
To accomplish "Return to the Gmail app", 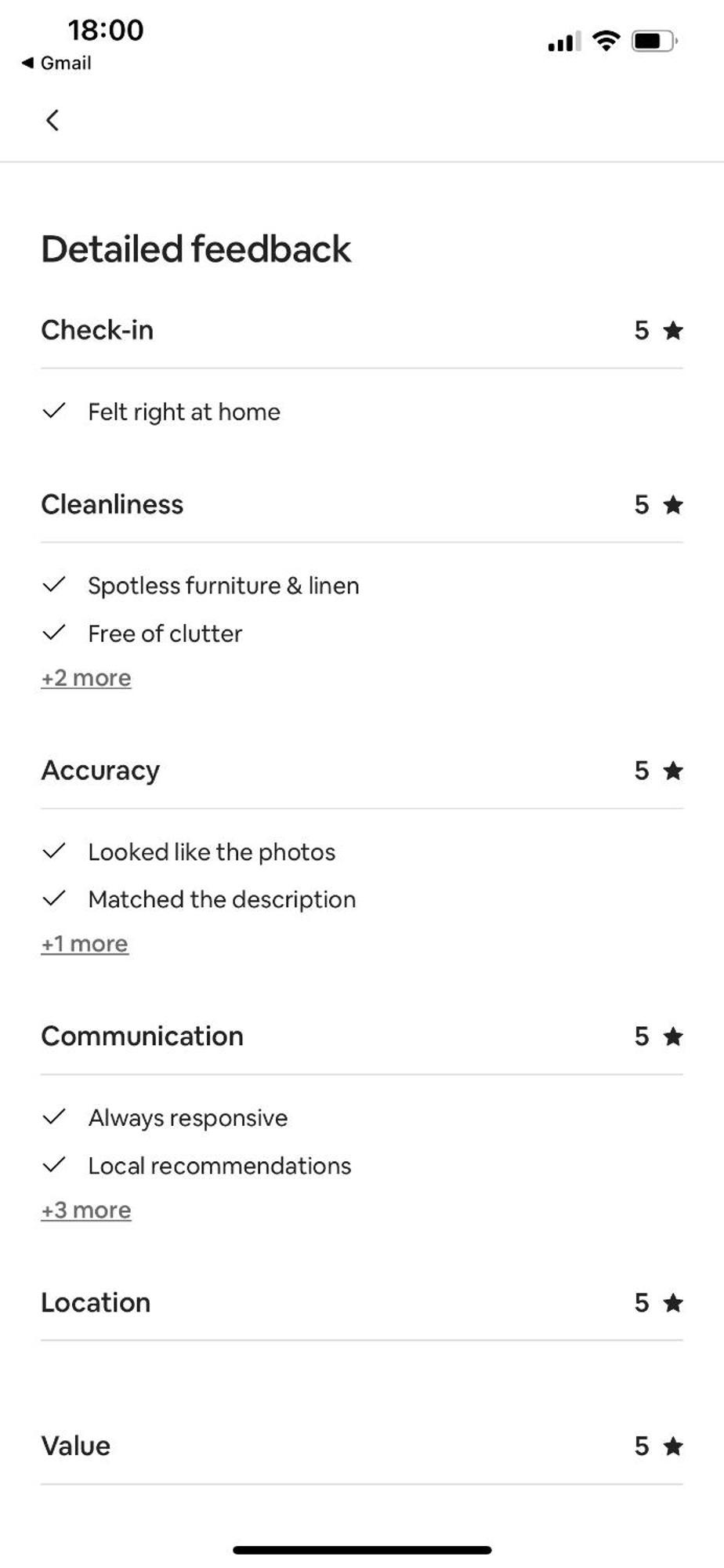I will click(56, 63).
